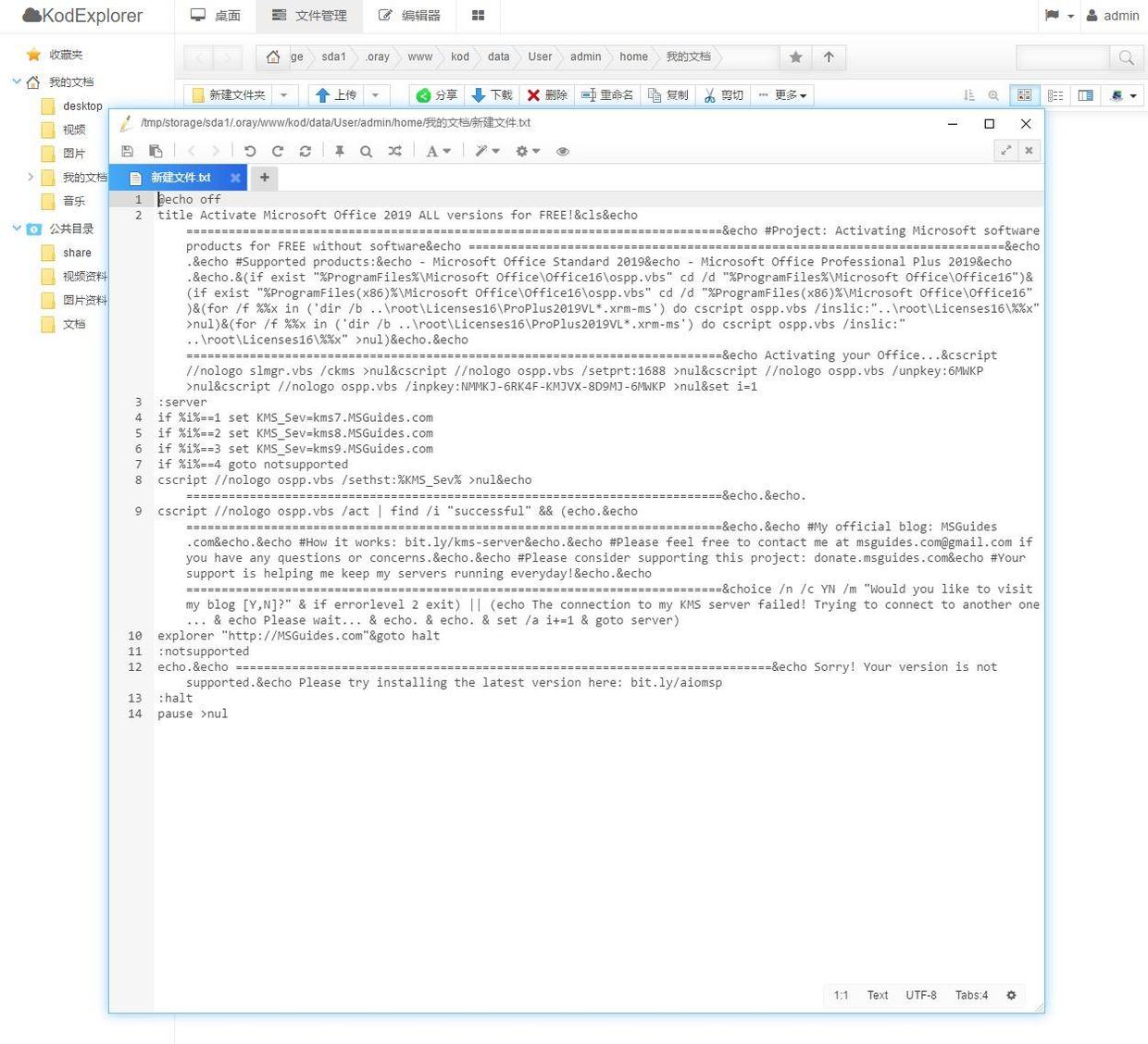Open search with the magnifier icon in editor
The image size is (1148, 1044).
tap(367, 151)
